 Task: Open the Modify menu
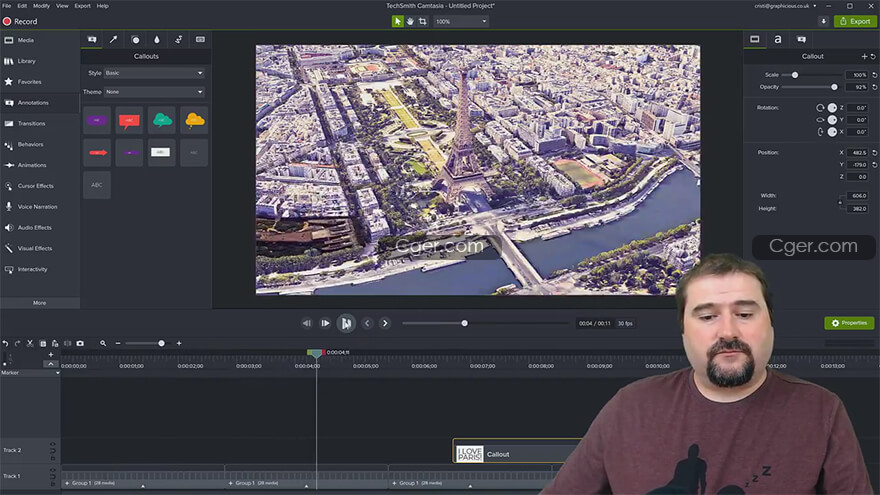tap(41, 6)
